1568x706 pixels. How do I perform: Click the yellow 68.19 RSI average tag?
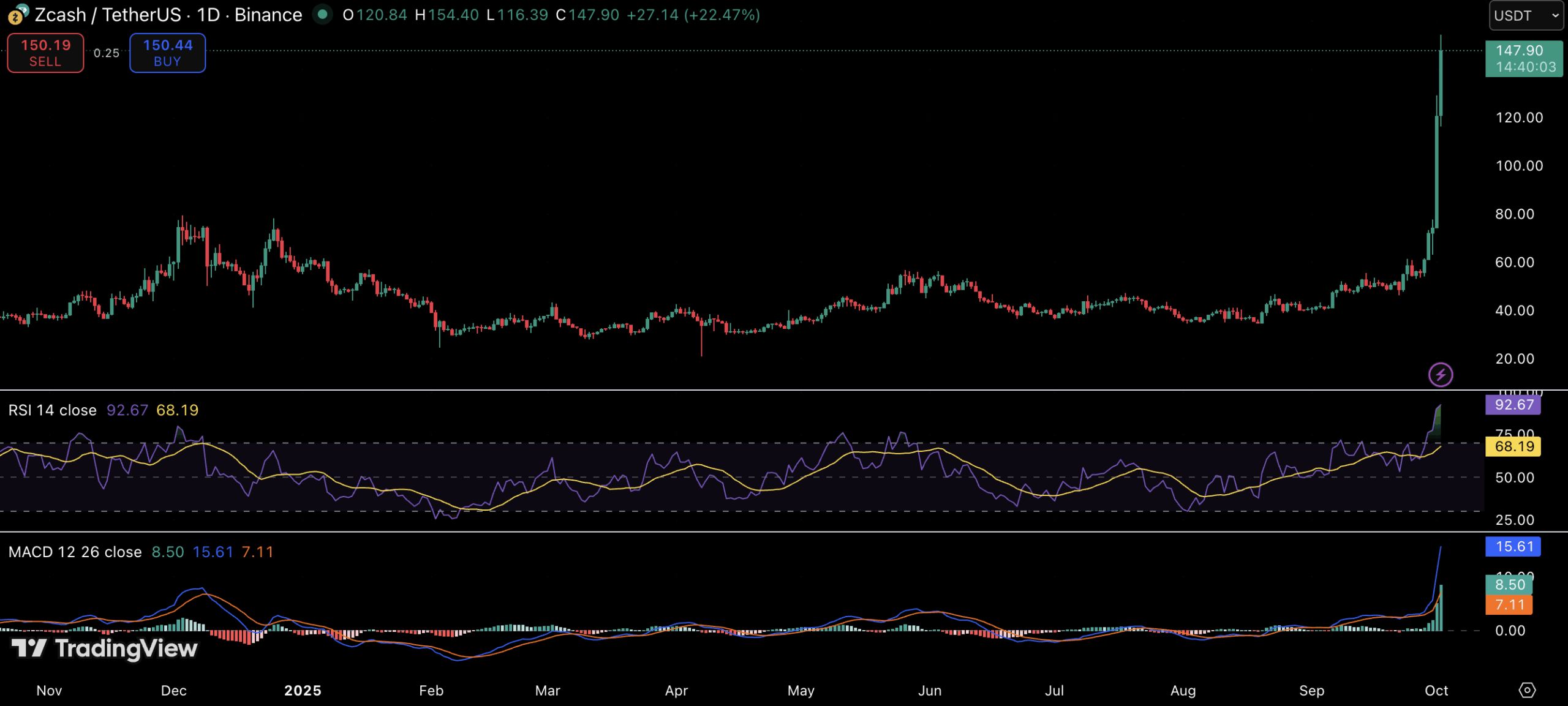pyautogui.click(x=1513, y=446)
